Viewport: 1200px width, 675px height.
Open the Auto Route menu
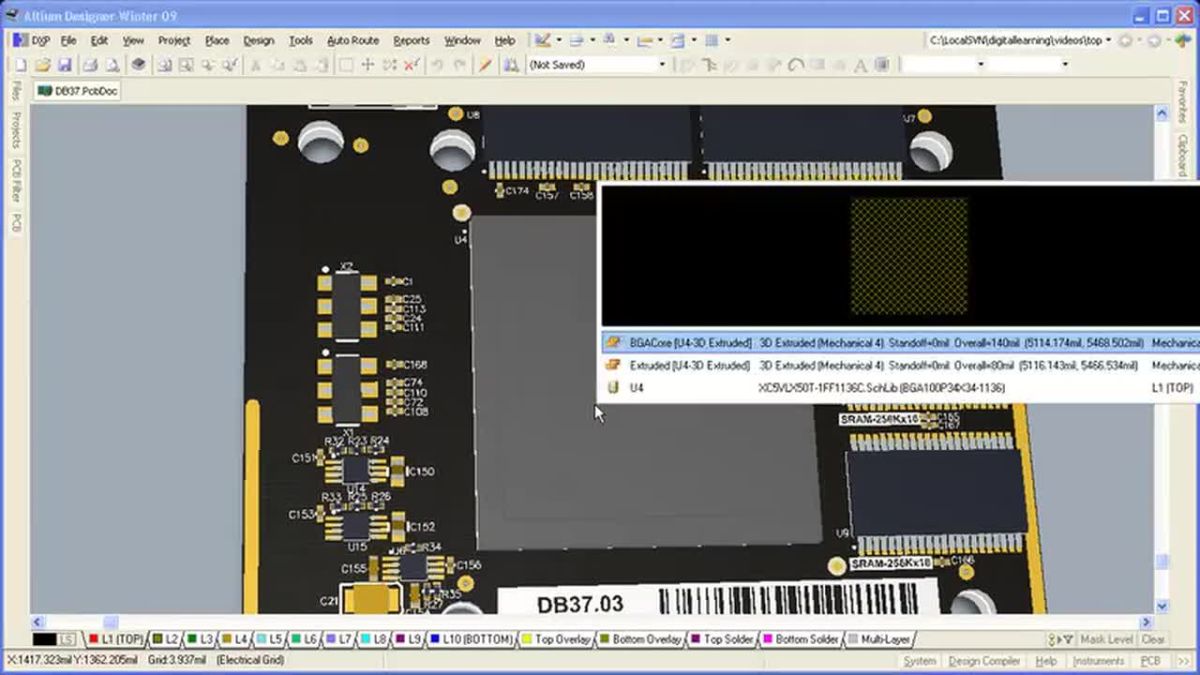pyautogui.click(x=352, y=40)
